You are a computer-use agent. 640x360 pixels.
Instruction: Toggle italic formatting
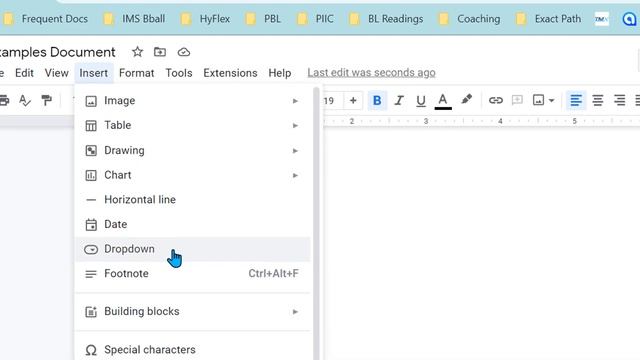[x=399, y=100]
